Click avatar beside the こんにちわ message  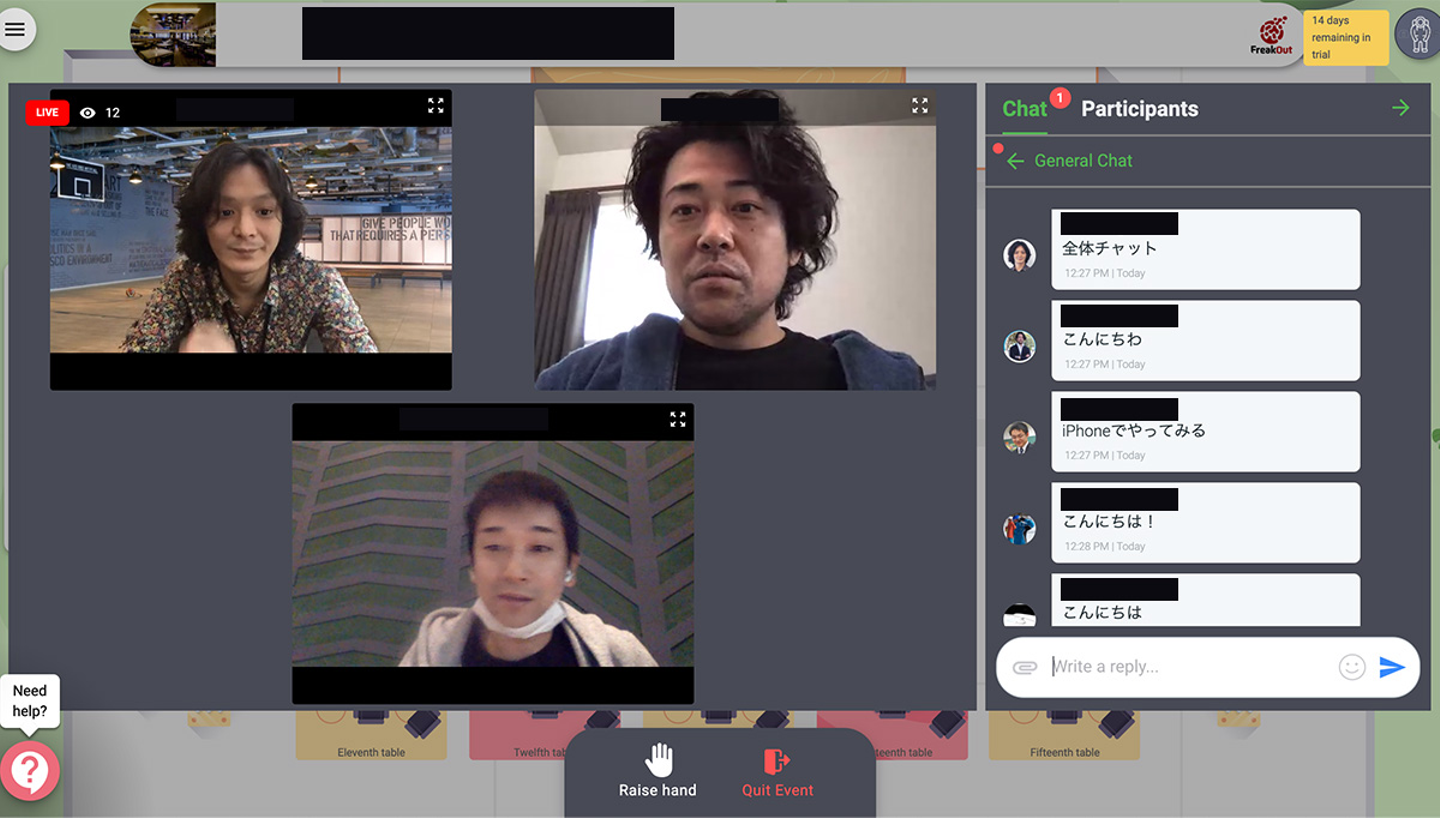[x=1019, y=346]
